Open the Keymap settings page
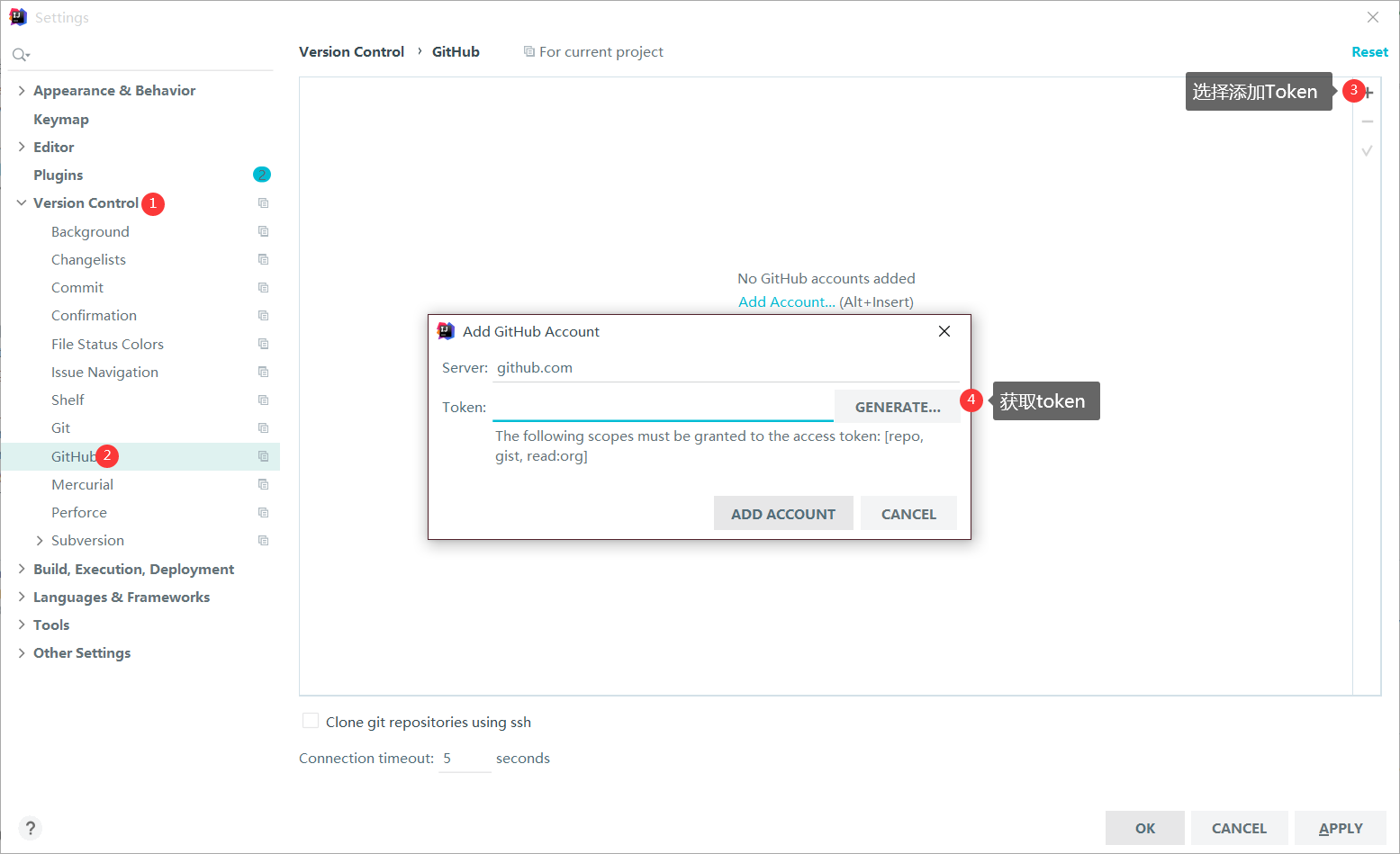The width and height of the screenshot is (1400, 854). (x=61, y=119)
